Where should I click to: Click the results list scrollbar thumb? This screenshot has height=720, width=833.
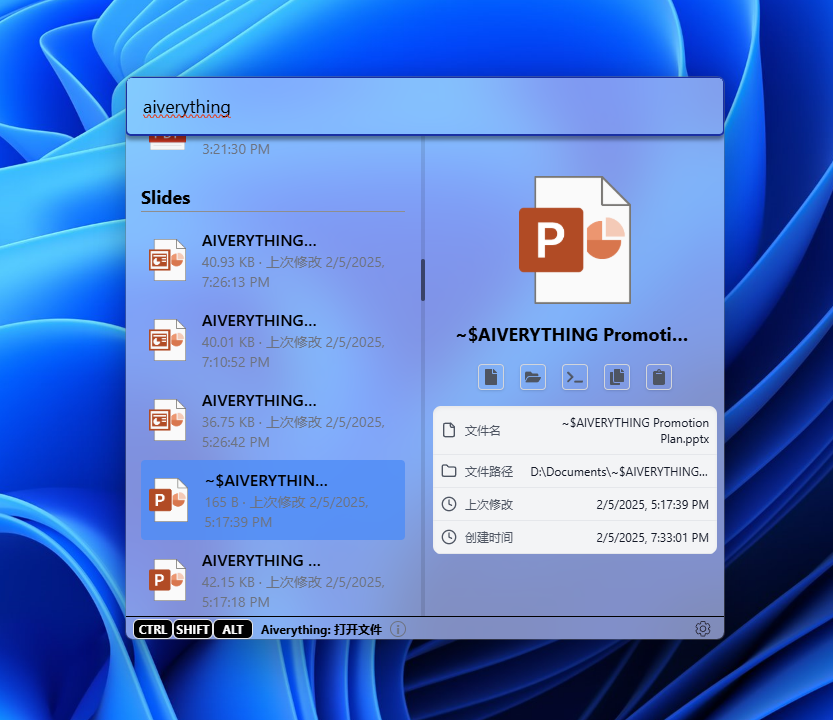423,280
